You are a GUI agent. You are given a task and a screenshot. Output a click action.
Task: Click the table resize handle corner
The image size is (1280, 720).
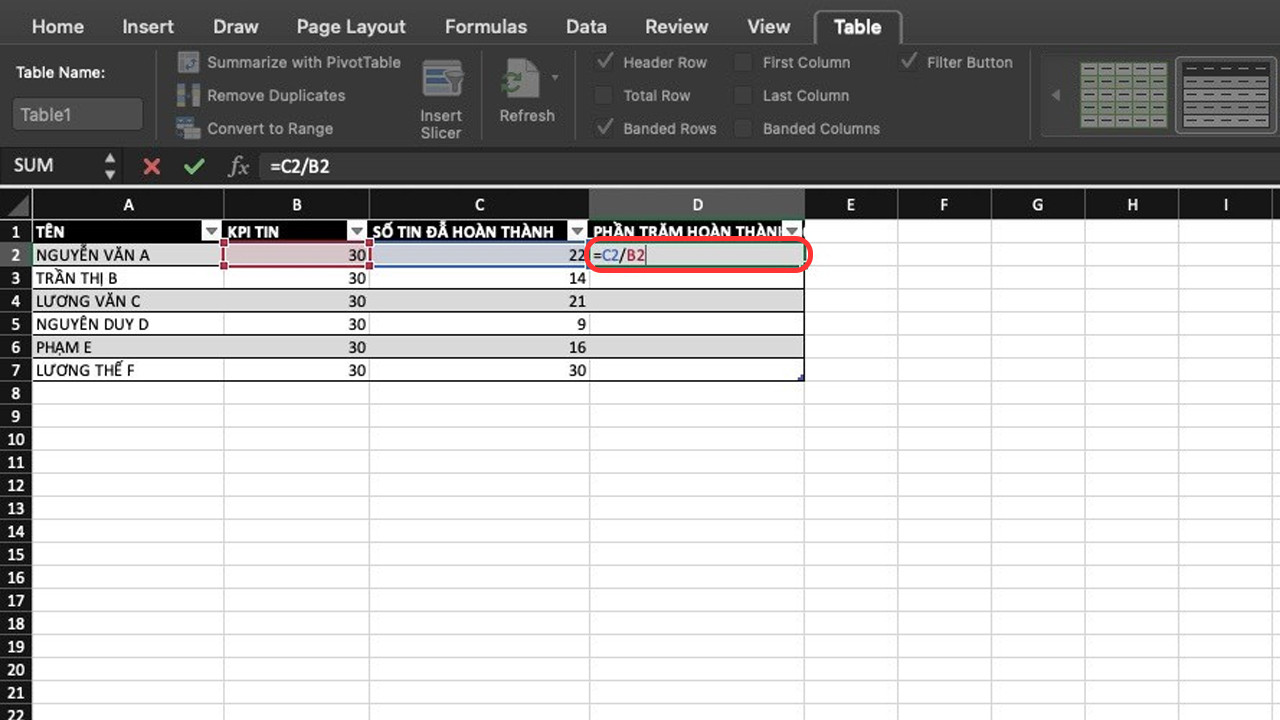pos(801,378)
